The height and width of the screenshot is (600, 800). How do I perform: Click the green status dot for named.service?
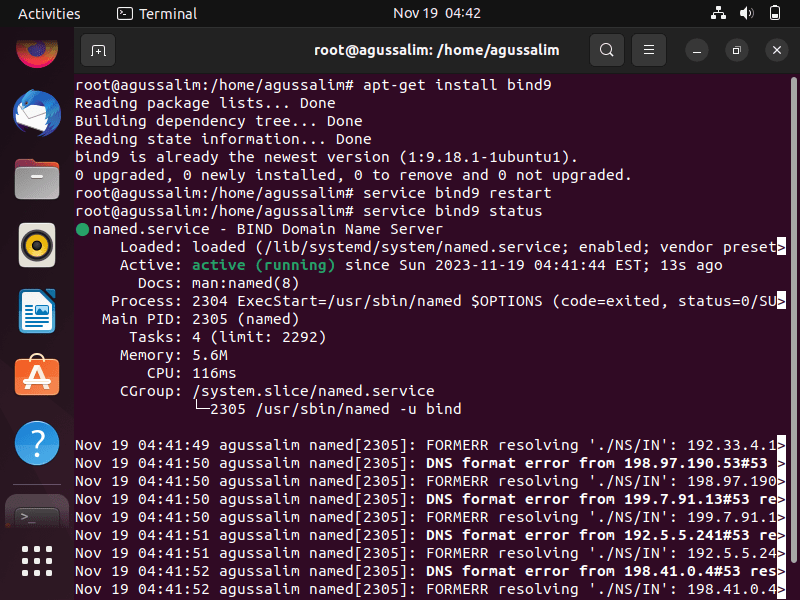click(82, 230)
